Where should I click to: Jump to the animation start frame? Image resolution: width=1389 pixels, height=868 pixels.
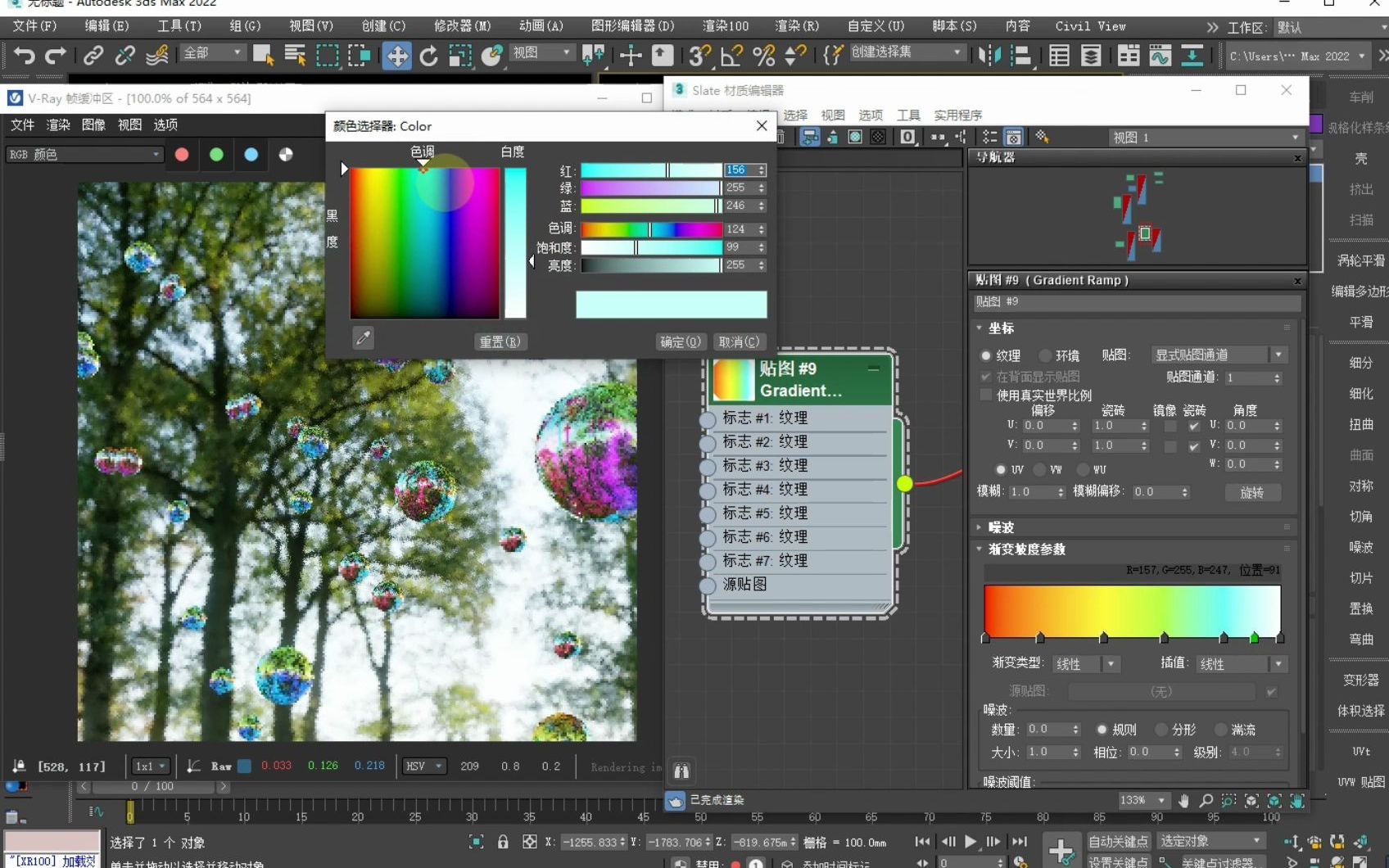point(923,841)
